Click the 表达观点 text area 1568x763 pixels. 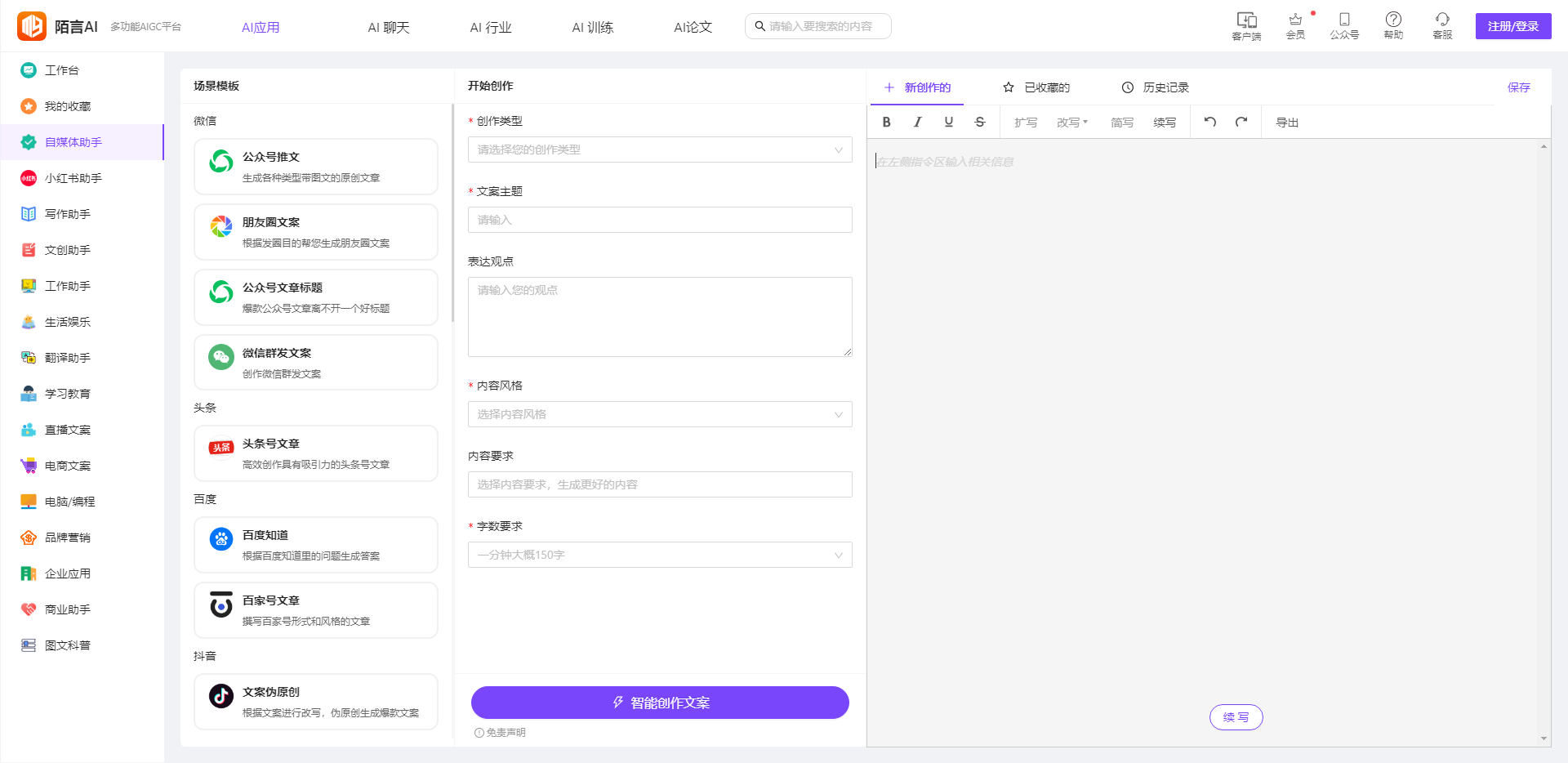(660, 317)
